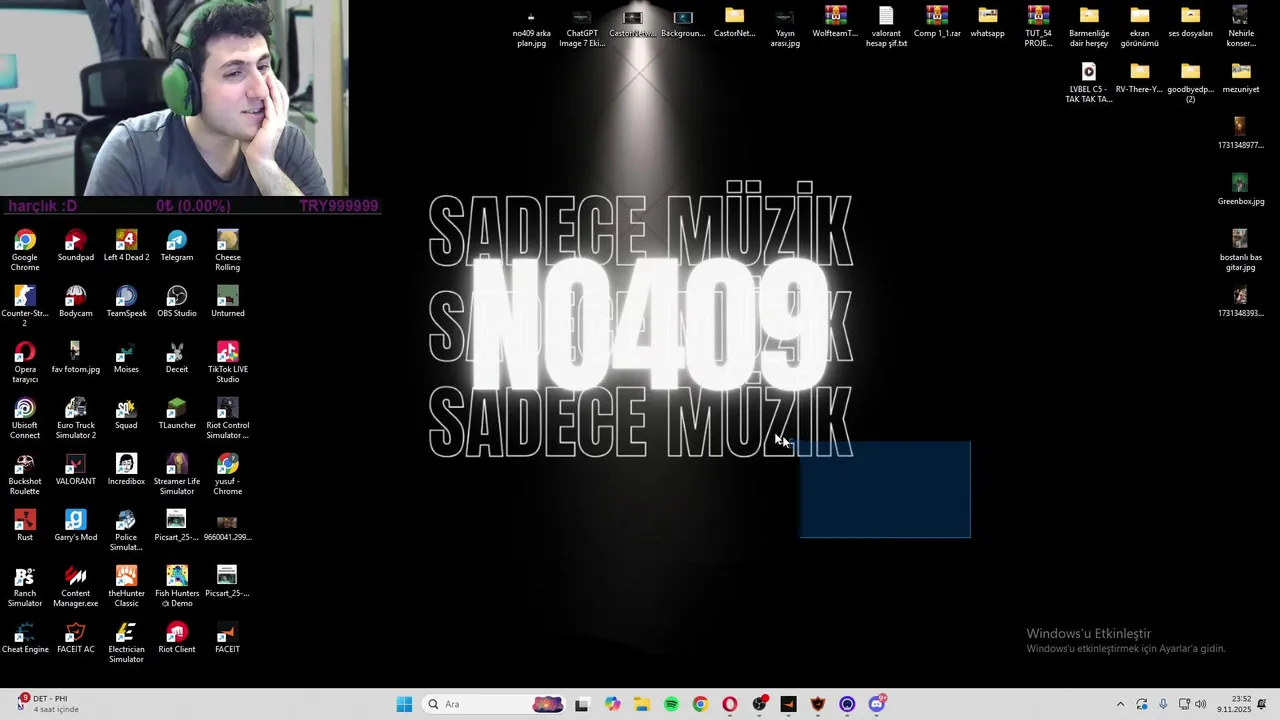Select the Greenbox.jpg file
The image size is (1280, 720).
click(x=1240, y=190)
